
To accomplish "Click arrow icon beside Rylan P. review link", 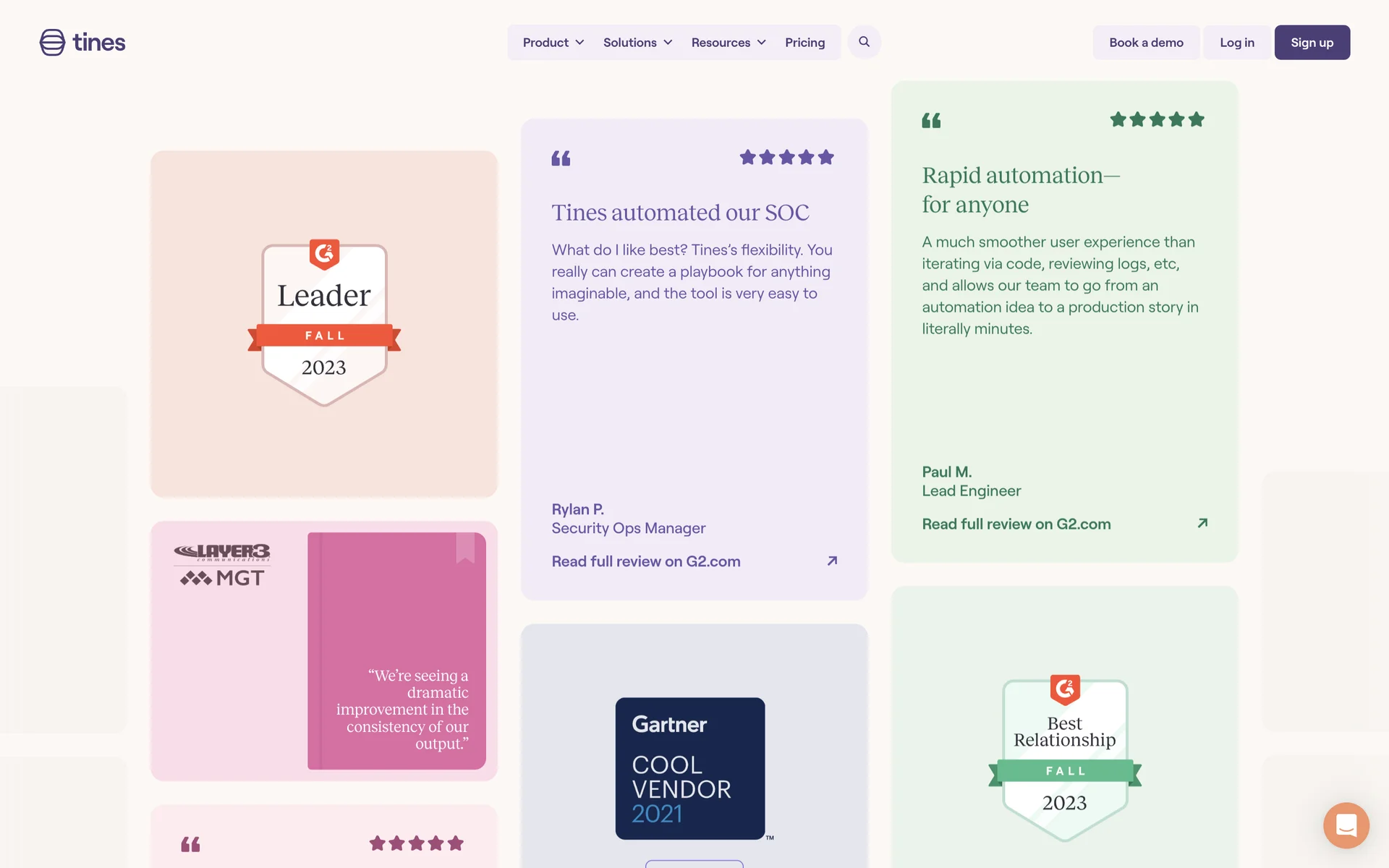I will [832, 561].
